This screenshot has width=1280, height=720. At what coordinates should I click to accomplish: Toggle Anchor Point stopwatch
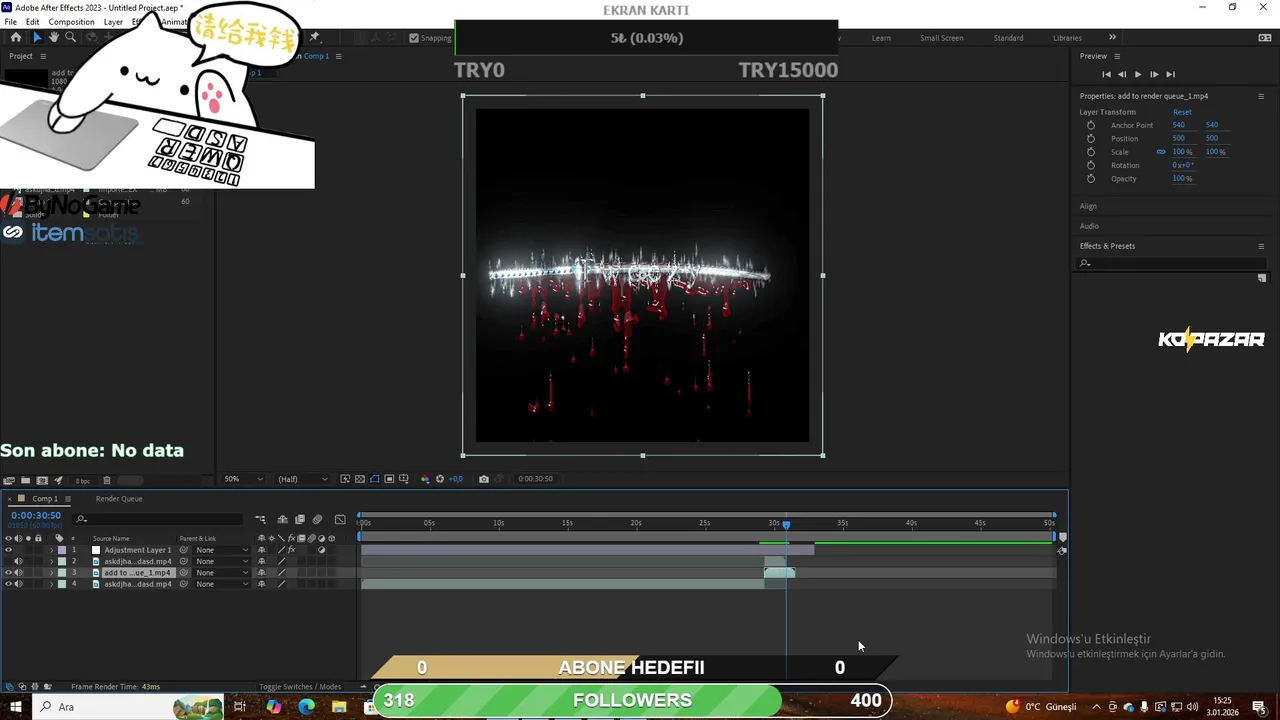[x=1091, y=125]
